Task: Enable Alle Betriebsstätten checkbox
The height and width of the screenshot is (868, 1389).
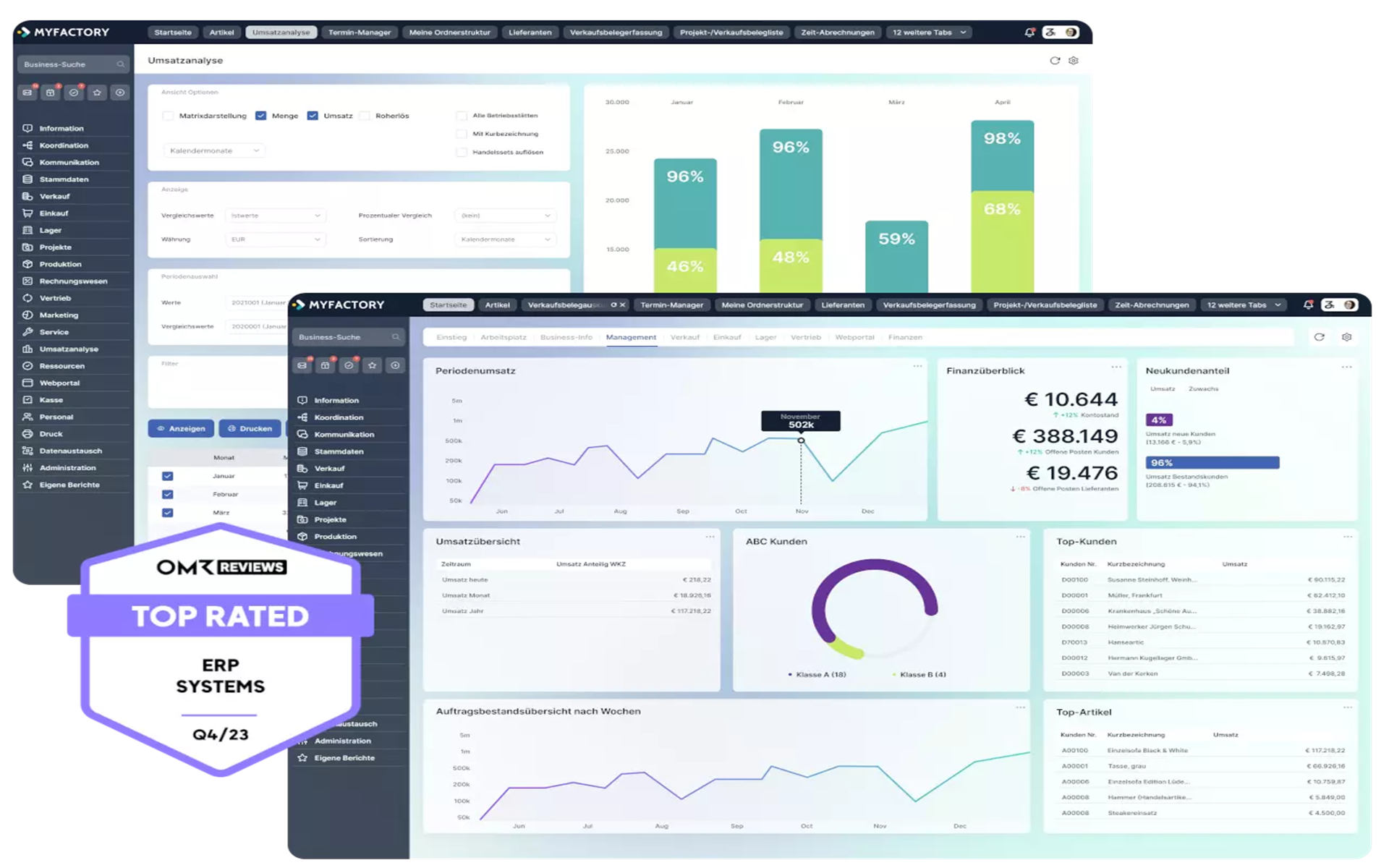Action: click(x=462, y=116)
